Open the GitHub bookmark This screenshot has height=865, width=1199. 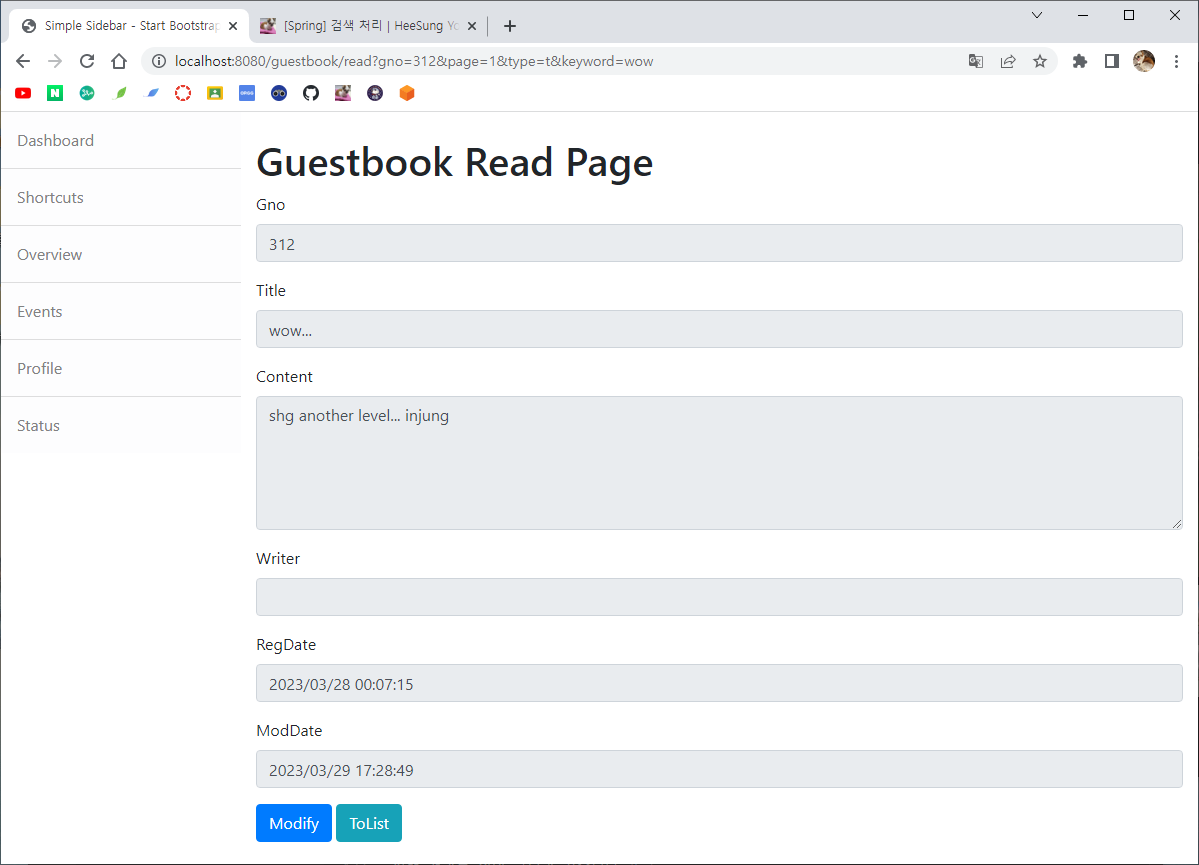[x=310, y=93]
